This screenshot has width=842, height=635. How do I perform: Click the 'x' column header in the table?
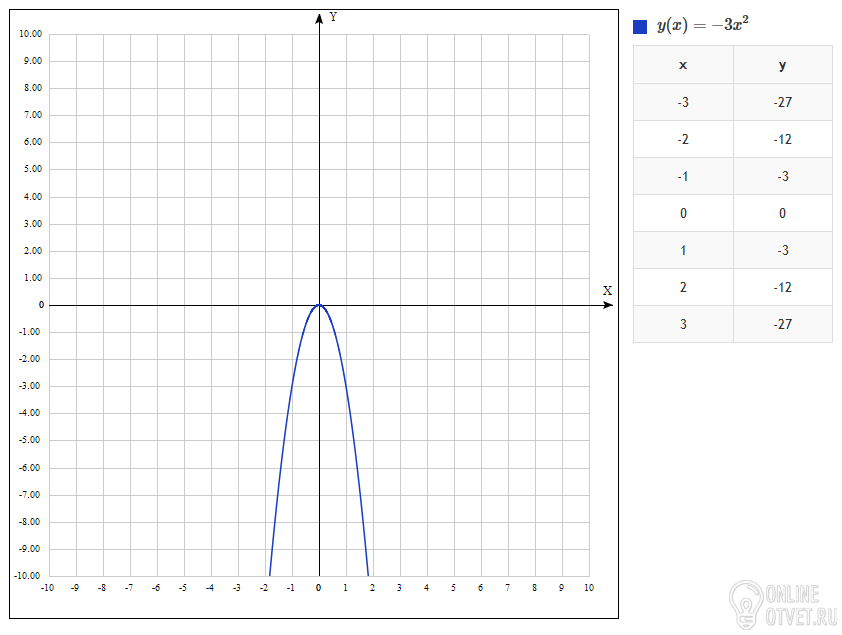683,65
